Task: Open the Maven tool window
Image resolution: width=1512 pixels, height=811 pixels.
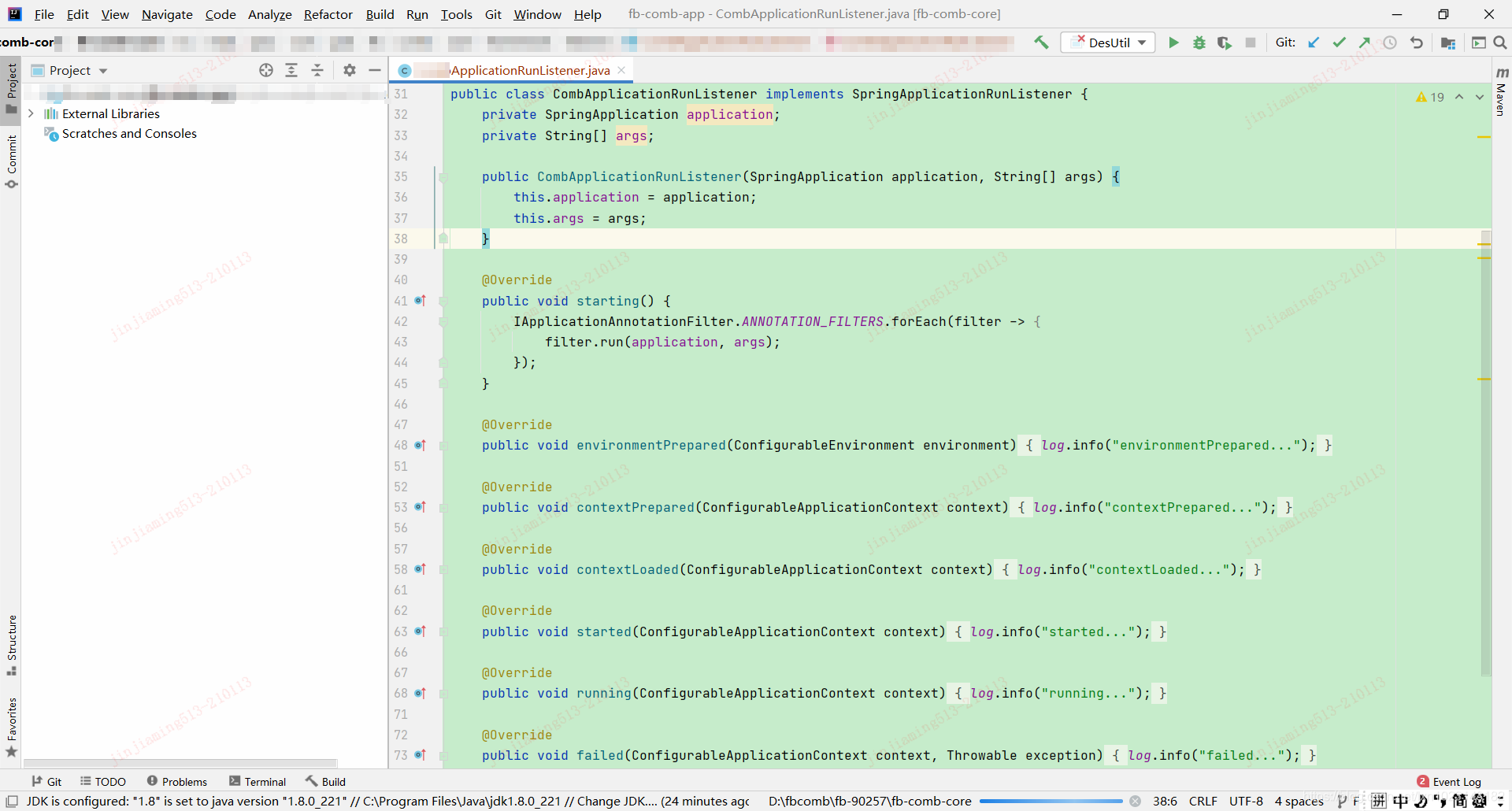Action: pyautogui.click(x=1501, y=91)
